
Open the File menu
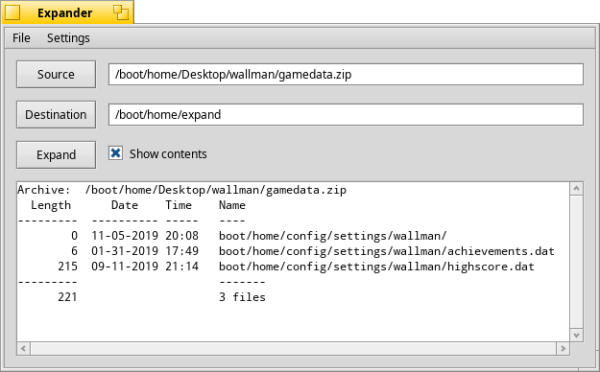click(x=21, y=38)
